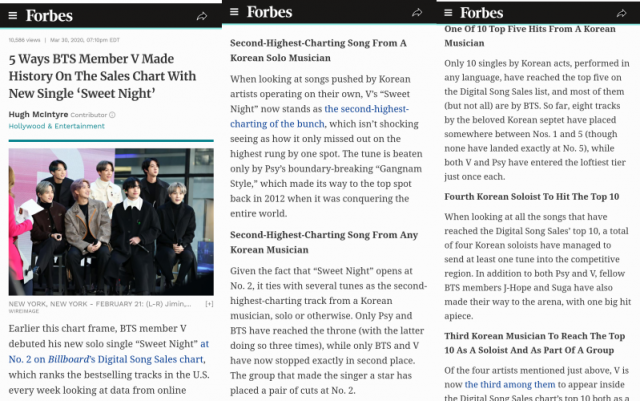
Task: Click contributor info icon next to Hugh McIntyre
Action: point(112,115)
